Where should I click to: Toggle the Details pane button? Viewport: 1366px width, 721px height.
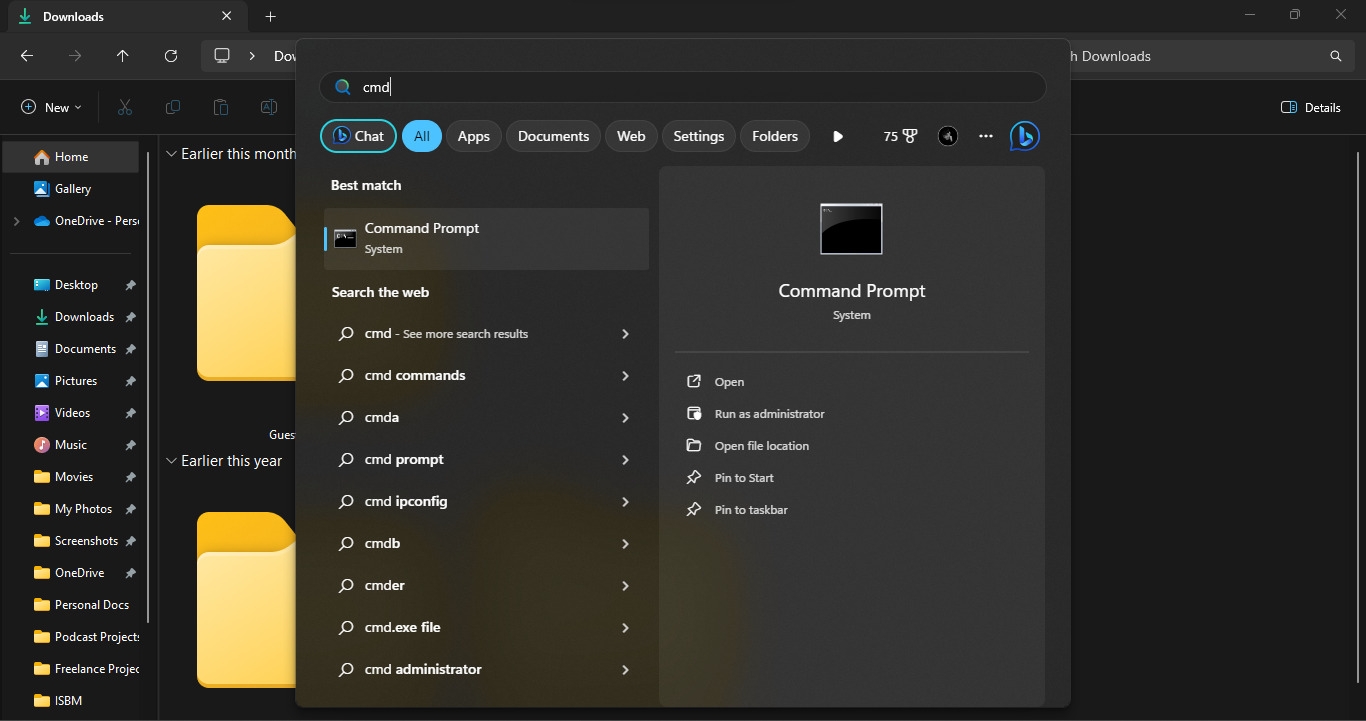pyautogui.click(x=1311, y=107)
